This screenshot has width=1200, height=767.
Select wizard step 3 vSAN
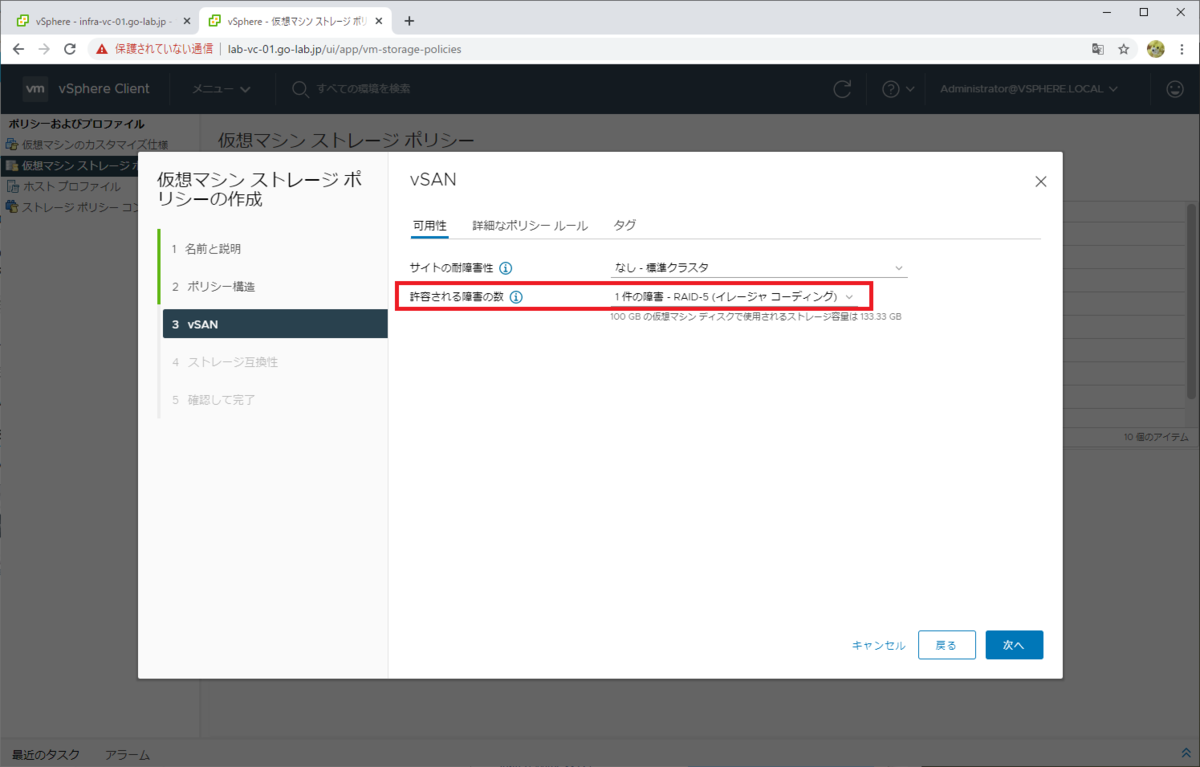pos(275,324)
